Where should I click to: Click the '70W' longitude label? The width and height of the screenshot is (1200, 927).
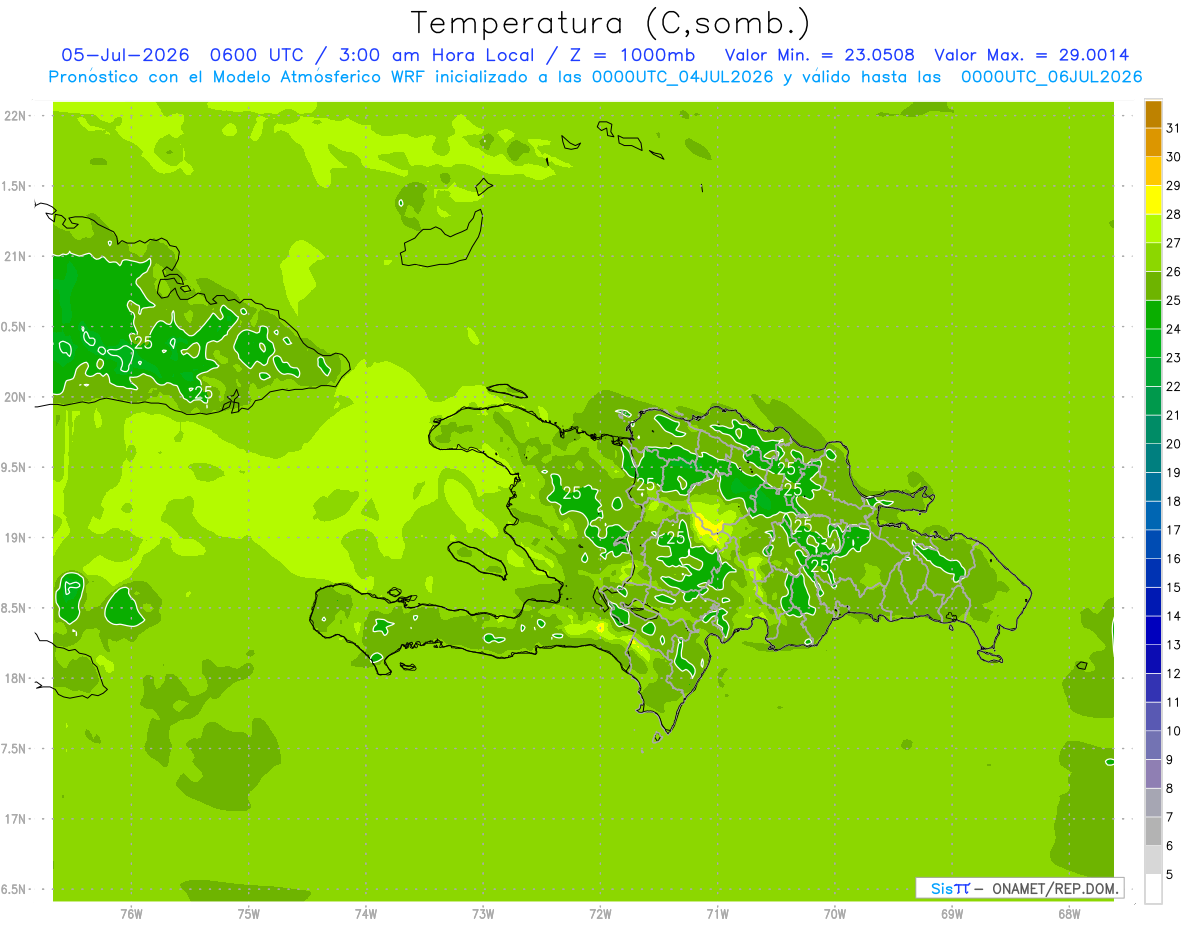tap(835, 914)
